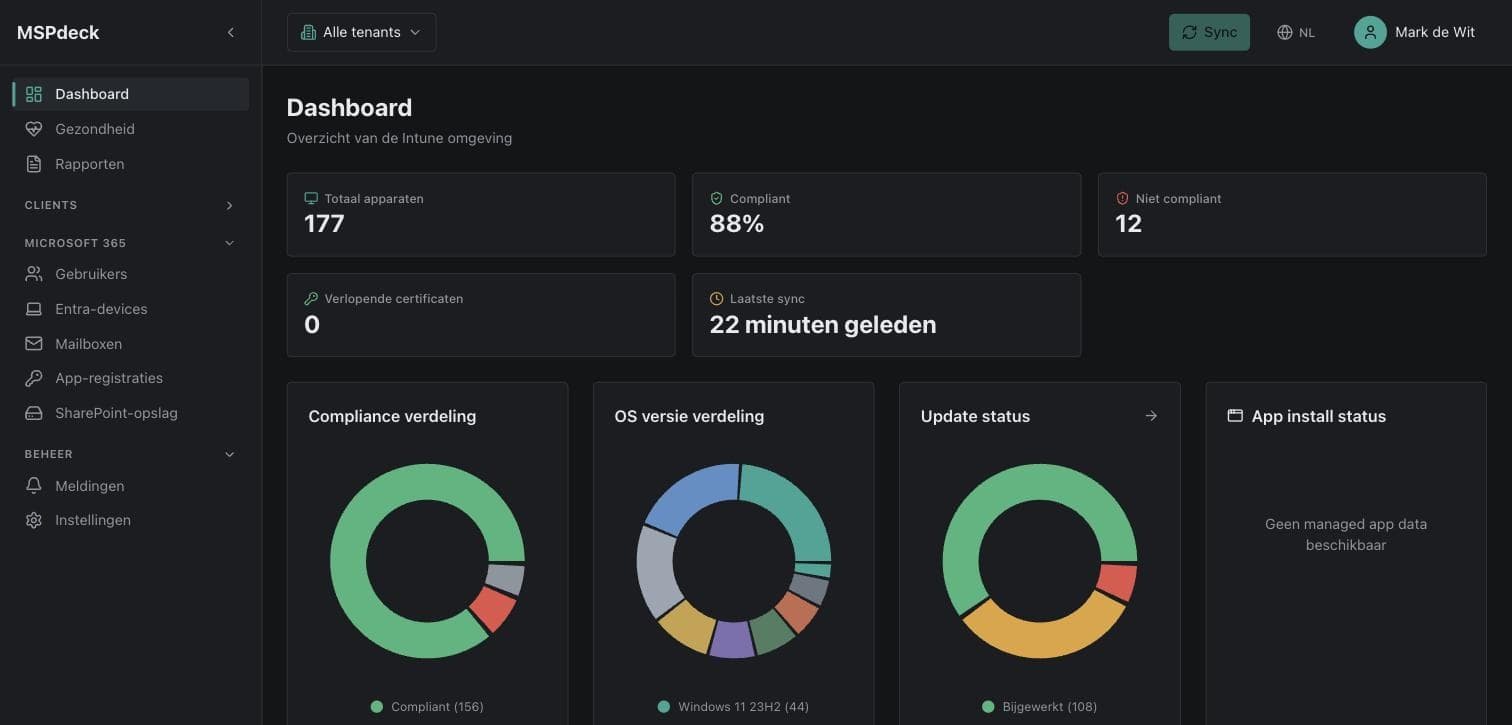Screen dimensions: 1512x725
Task: Collapse the Microsoft 365 section
Action: click(x=130, y=243)
